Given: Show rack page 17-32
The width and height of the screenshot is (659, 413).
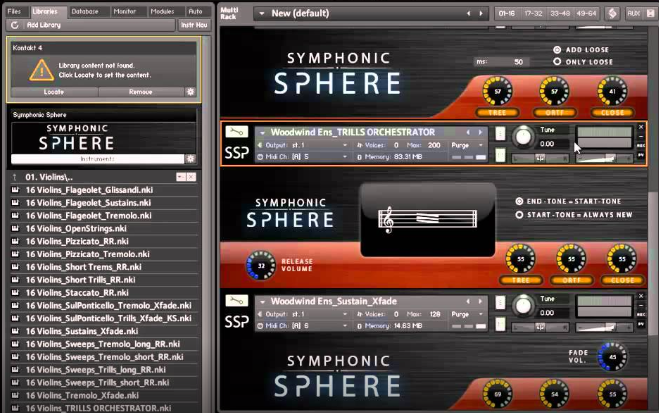Looking at the screenshot, I should (x=534, y=13).
